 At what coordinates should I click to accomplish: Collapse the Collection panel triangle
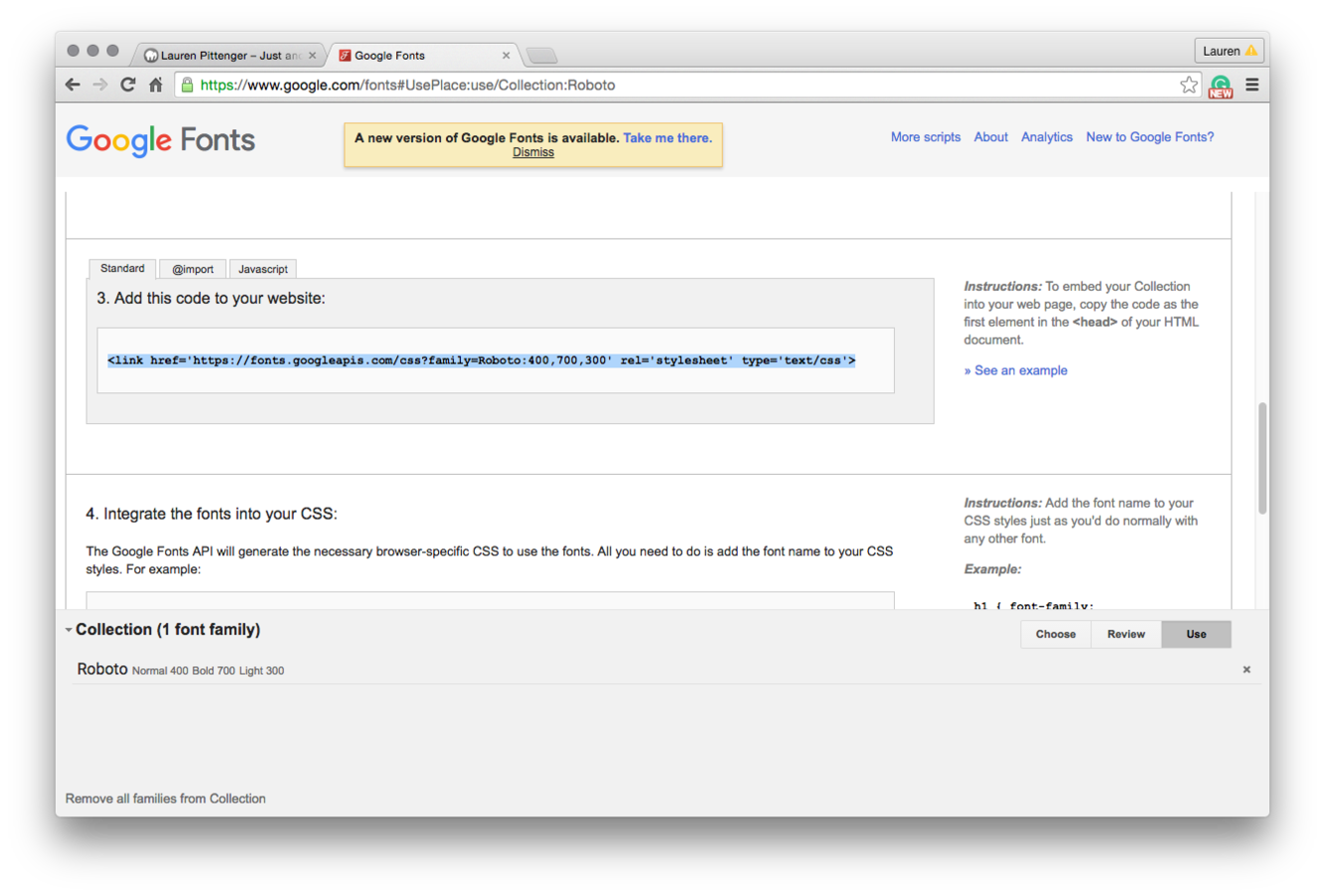[x=69, y=630]
